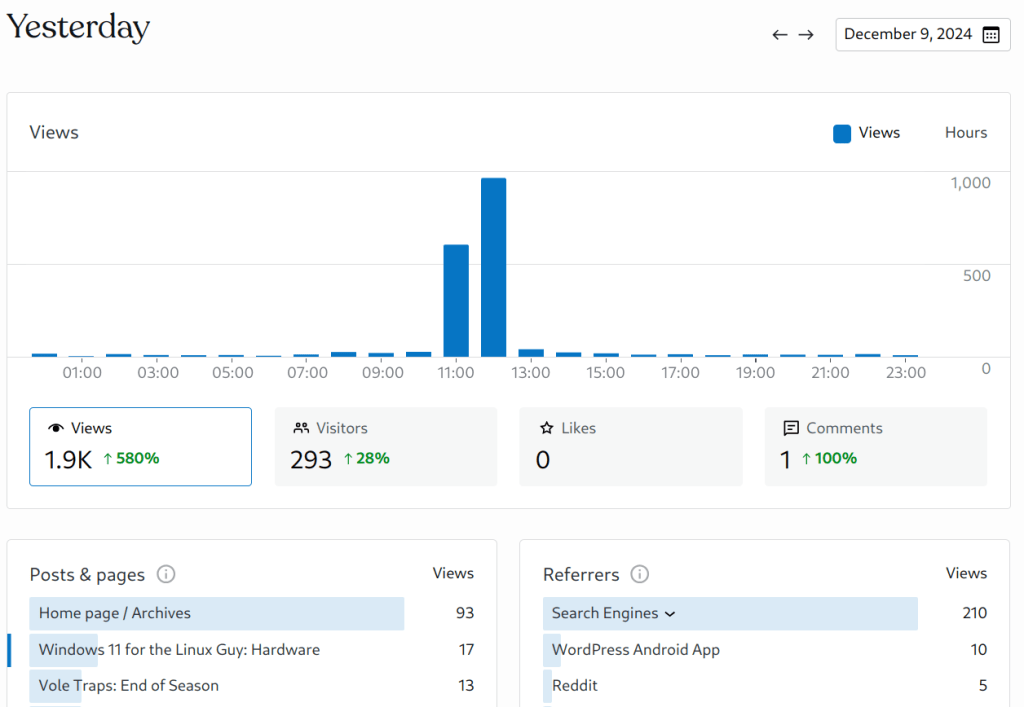
Task: Toggle the Views legend checkbox
Action: click(842, 133)
